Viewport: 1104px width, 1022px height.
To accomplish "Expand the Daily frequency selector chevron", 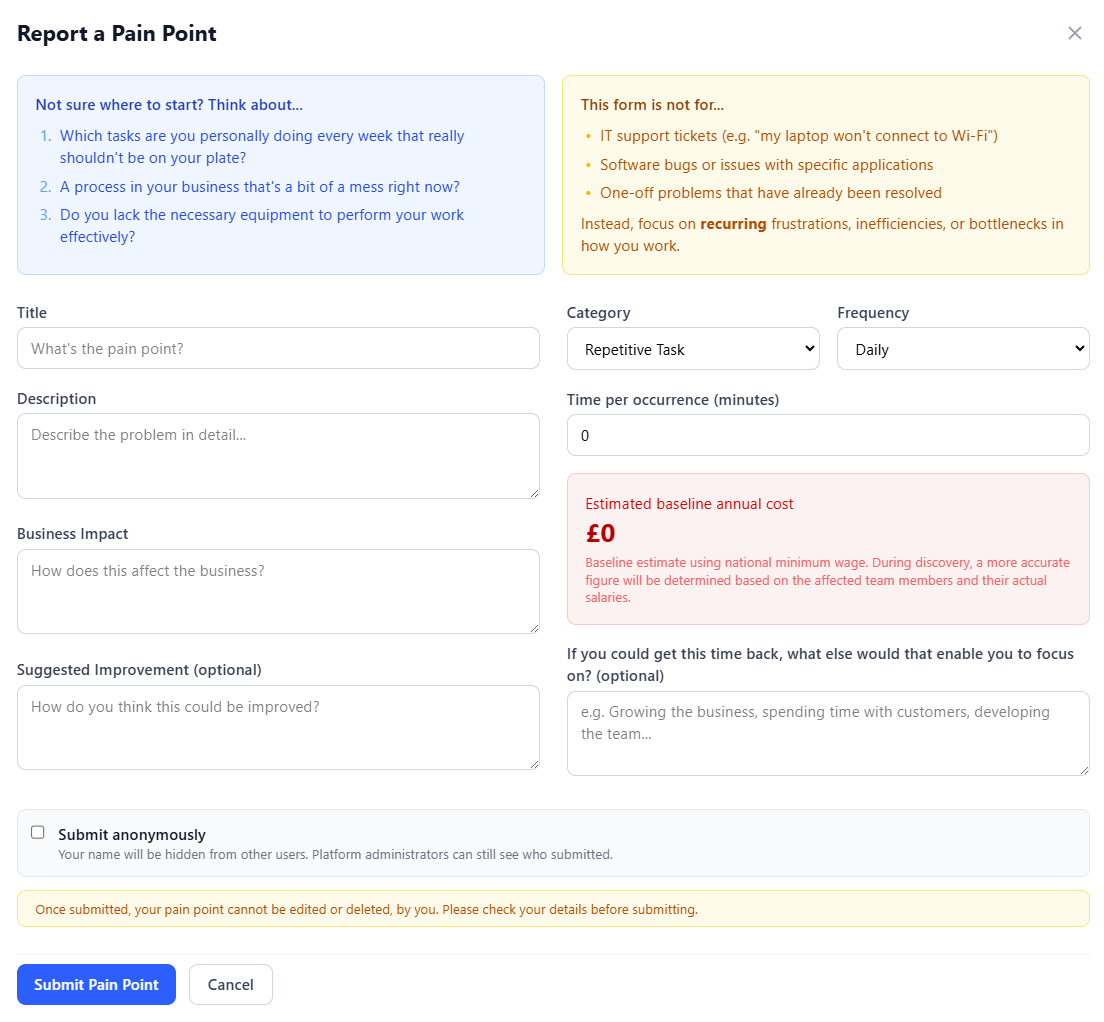I will tap(1074, 348).
